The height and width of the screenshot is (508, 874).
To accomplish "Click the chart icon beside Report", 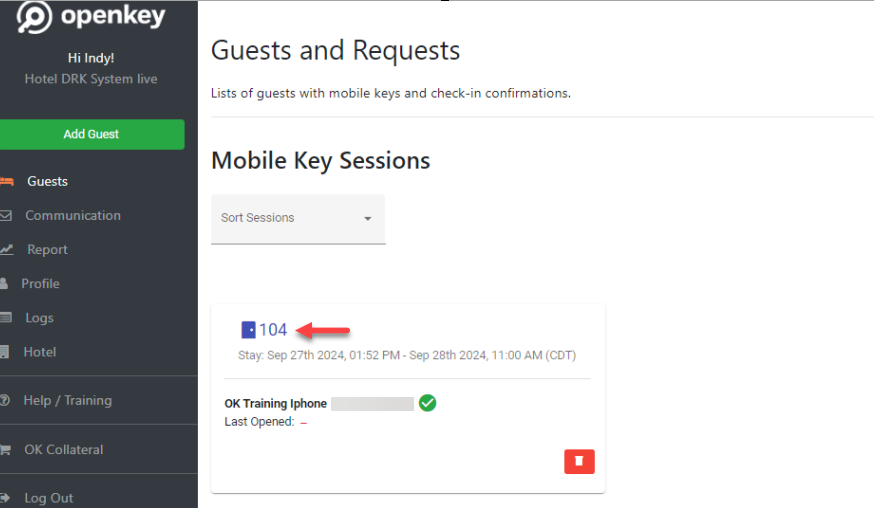I will [7, 249].
